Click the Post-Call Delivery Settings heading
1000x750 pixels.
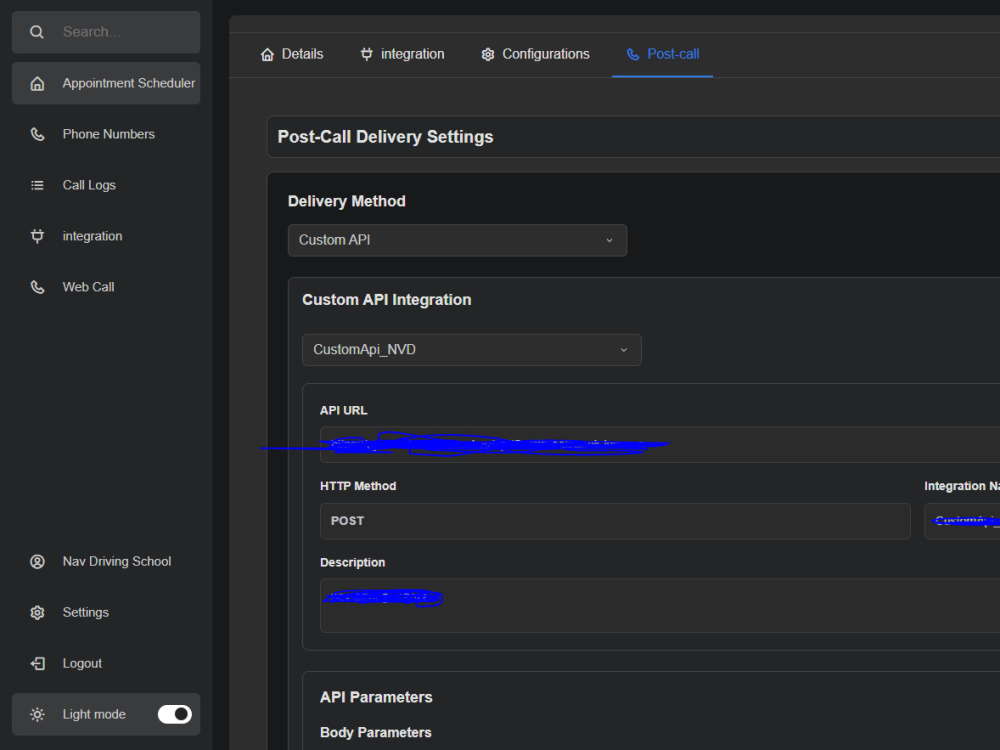coord(385,137)
